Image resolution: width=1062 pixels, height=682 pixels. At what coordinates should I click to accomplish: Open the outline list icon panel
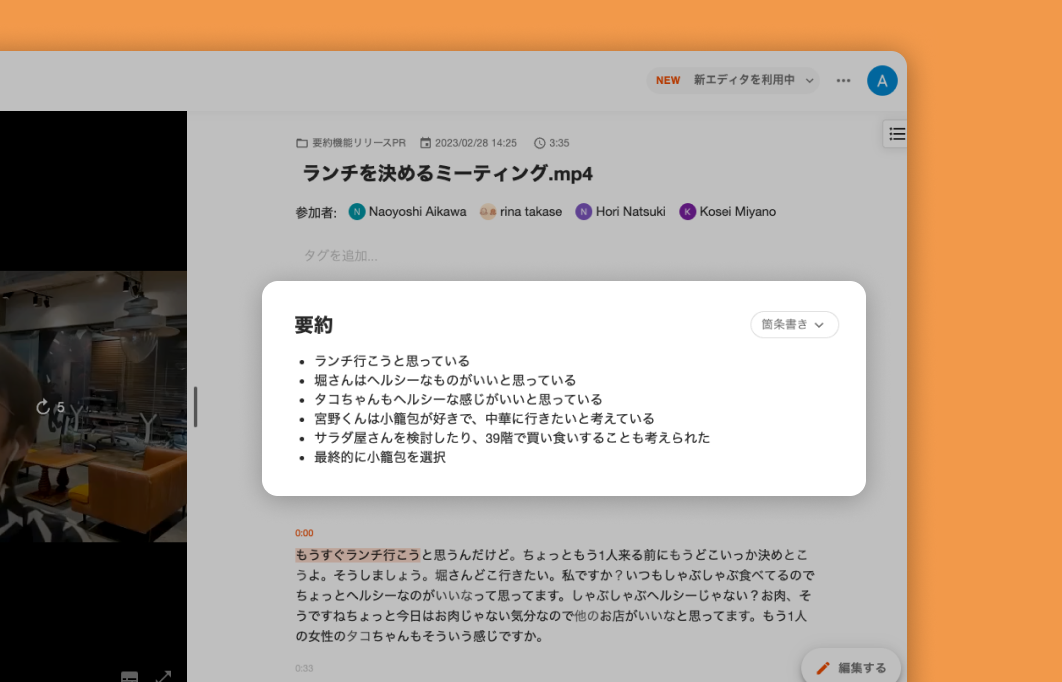tap(896, 134)
